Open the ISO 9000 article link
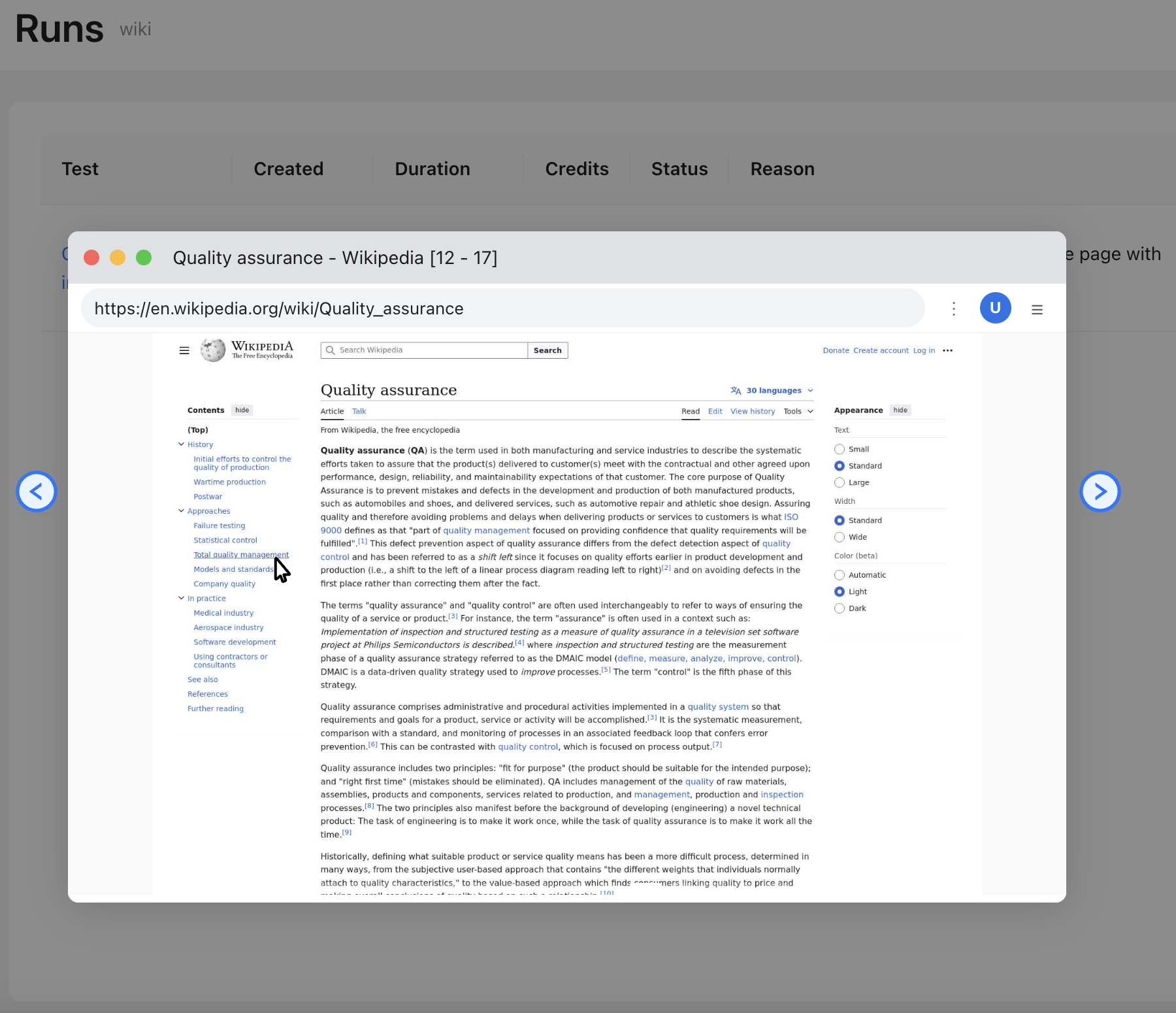 (x=791, y=517)
